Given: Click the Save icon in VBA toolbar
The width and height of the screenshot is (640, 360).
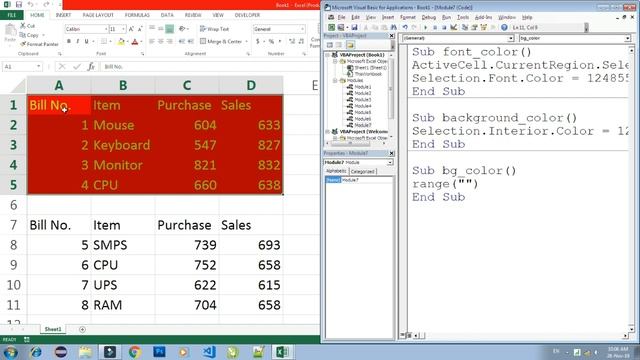Looking at the screenshot, I should point(354,27).
